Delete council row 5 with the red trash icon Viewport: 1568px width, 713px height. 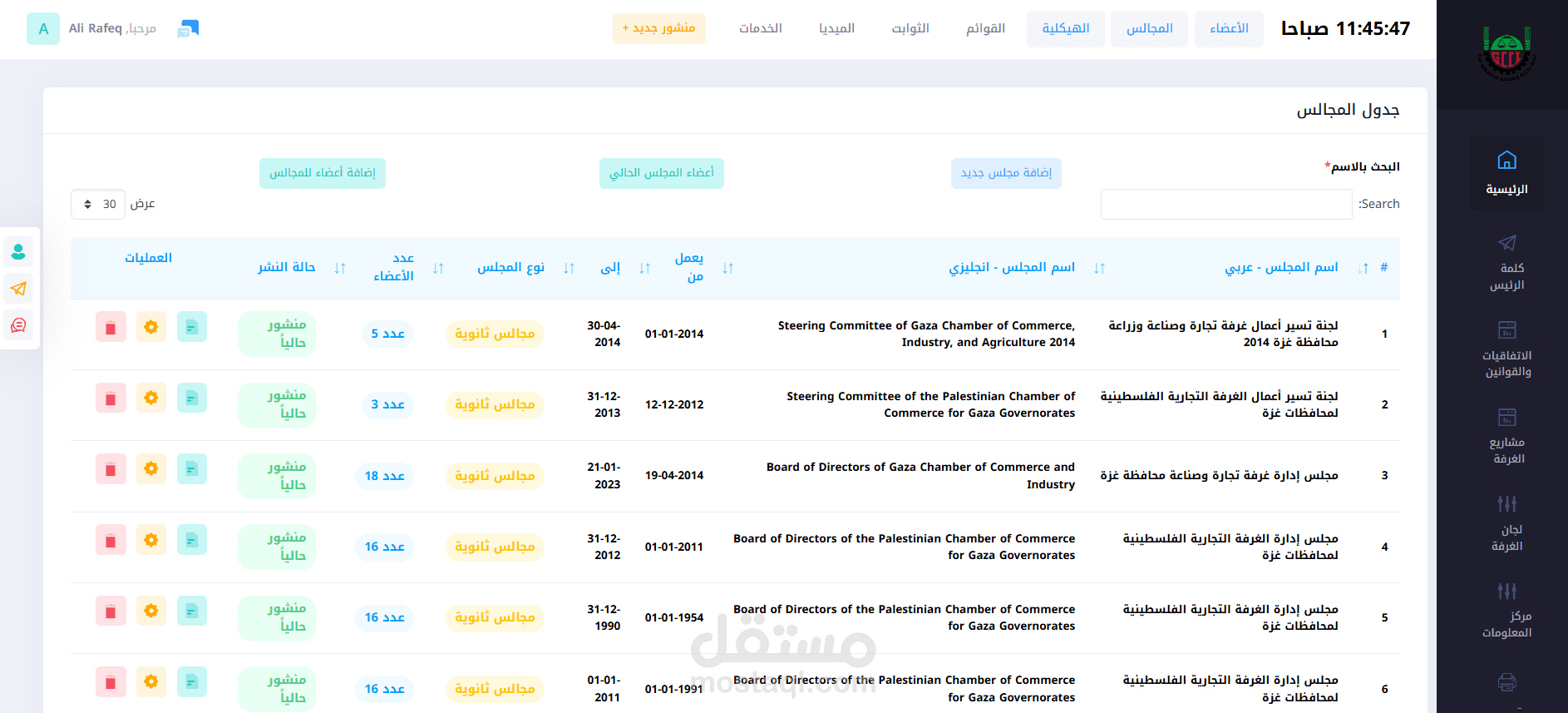[111, 611]
